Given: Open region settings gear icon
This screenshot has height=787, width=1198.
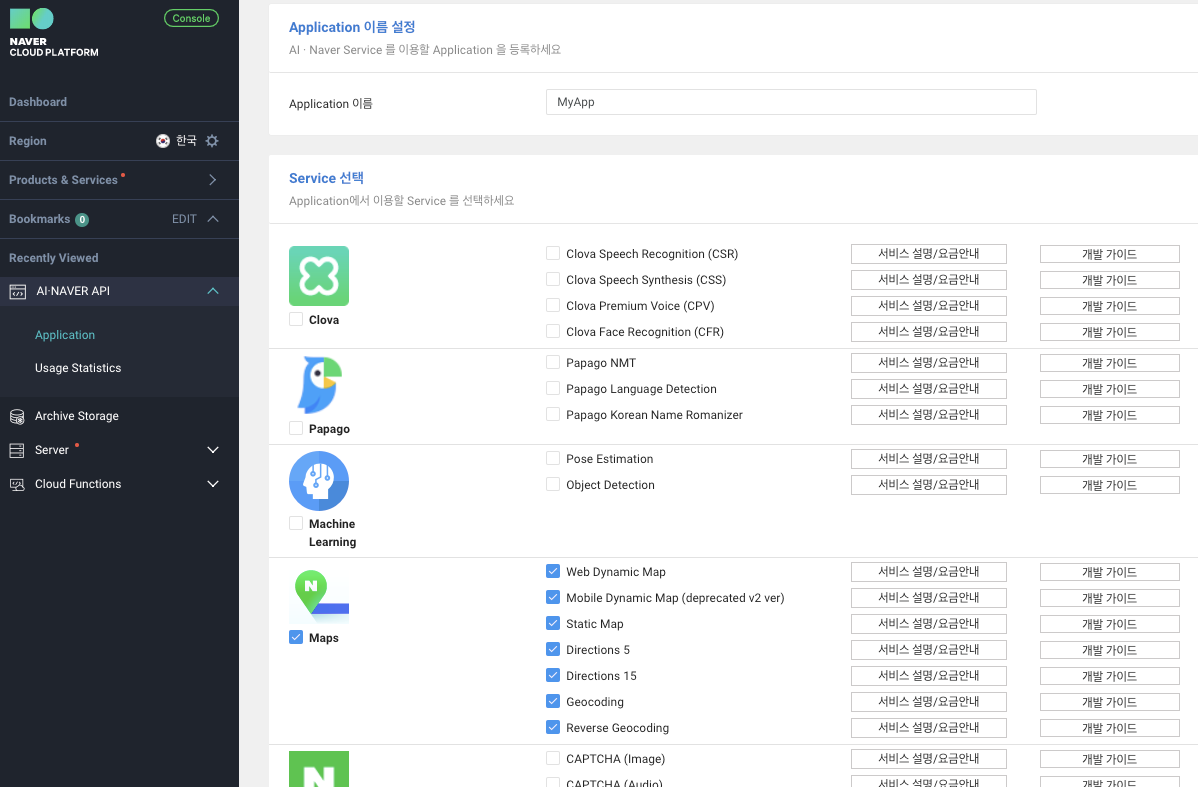Looking at the screenshot, I should pos(212,141).
